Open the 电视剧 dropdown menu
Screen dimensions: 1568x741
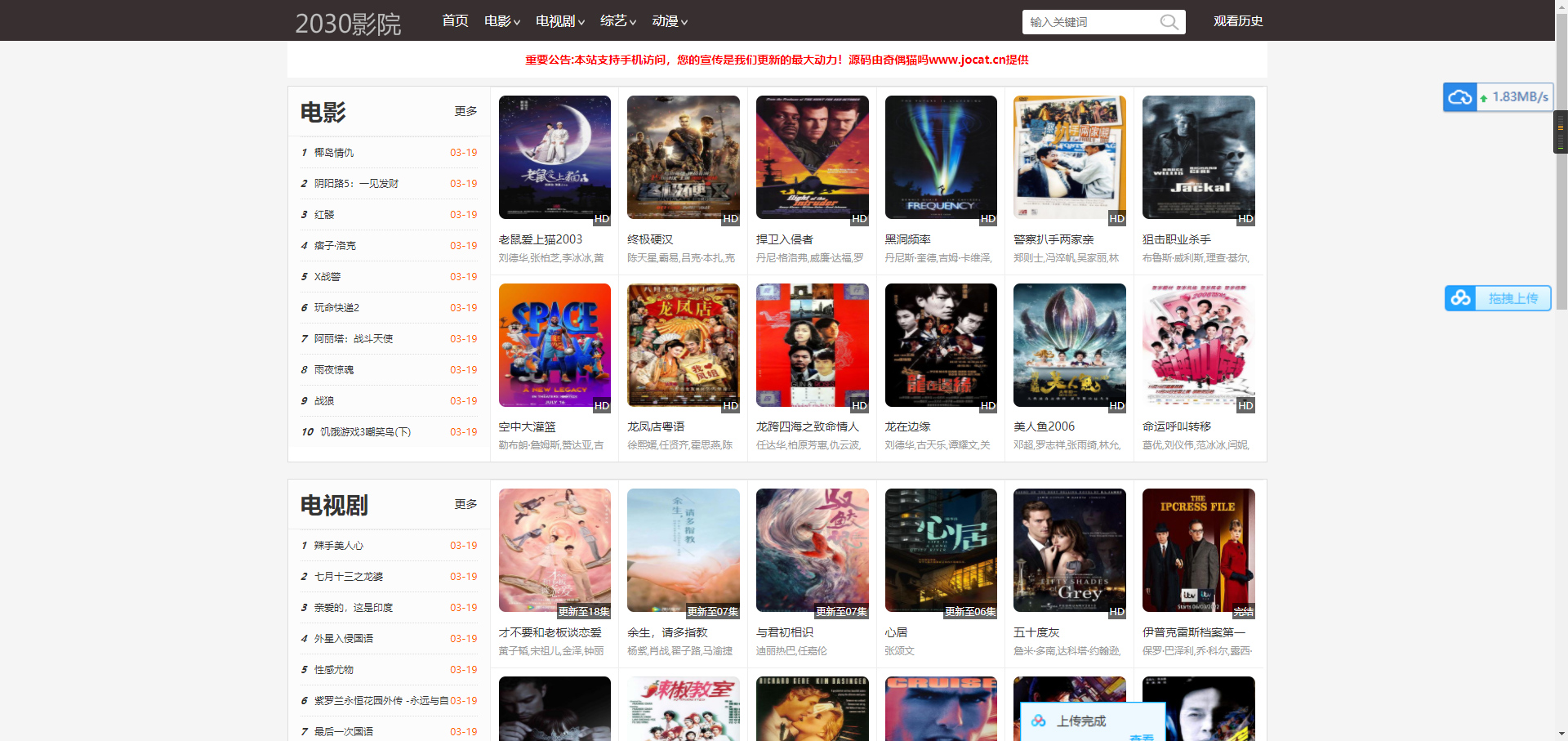tap(559, 21)
